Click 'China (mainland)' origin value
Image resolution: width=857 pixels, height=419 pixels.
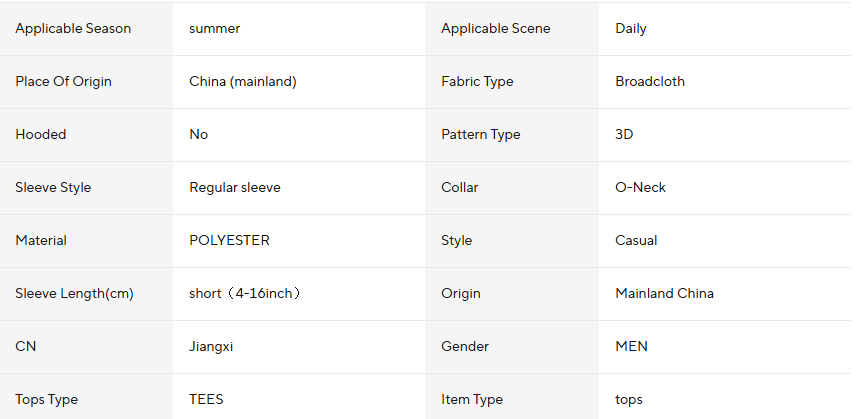click(242, 82)
